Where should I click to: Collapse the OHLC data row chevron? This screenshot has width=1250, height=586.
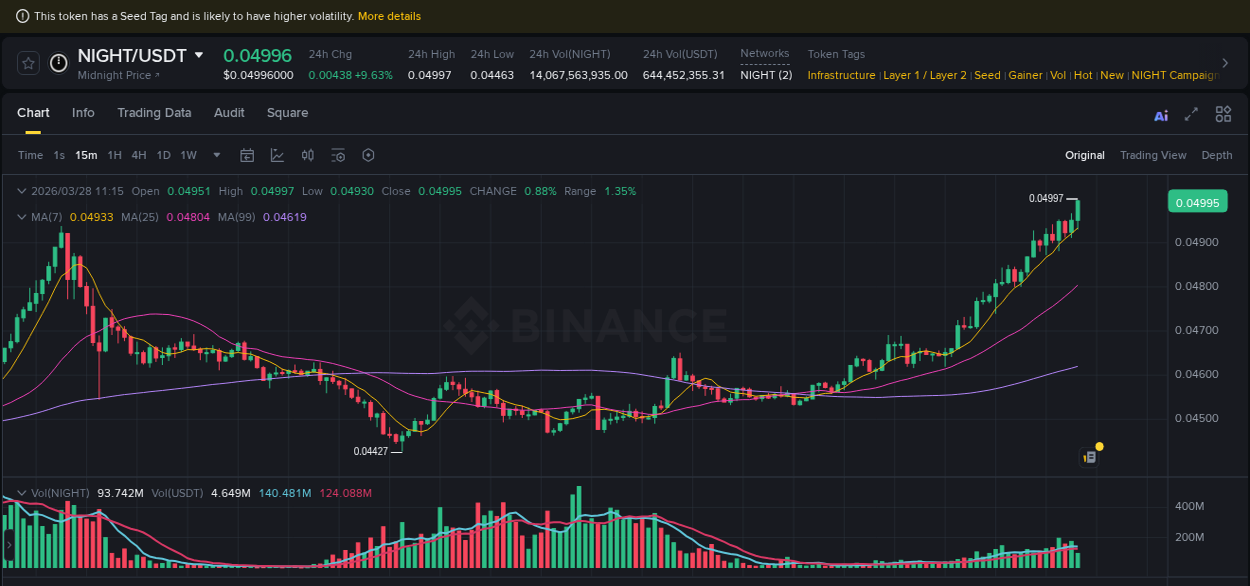22,190
